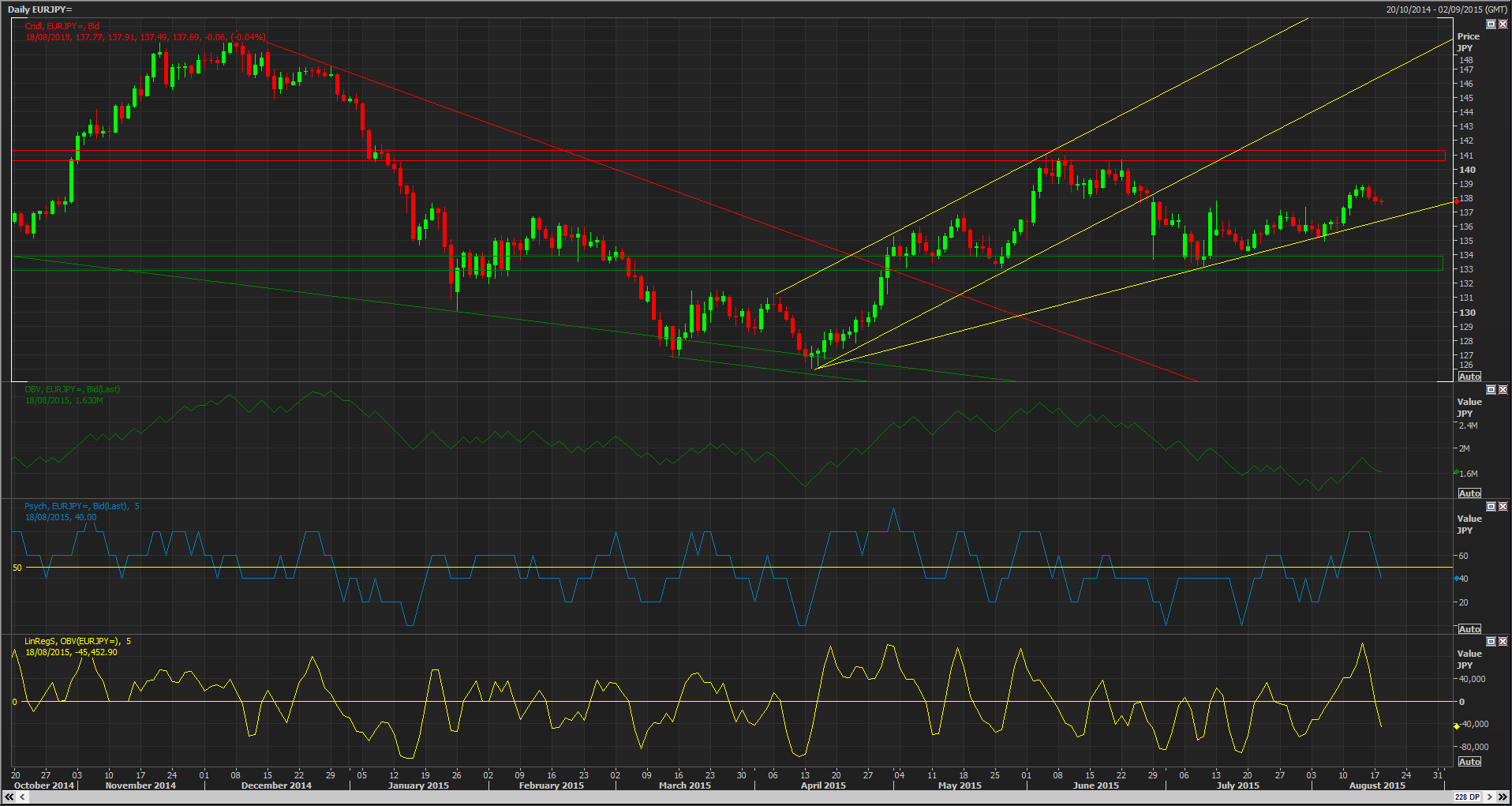Click the 40,000 label on LinRegS axis

[1472, 679]
